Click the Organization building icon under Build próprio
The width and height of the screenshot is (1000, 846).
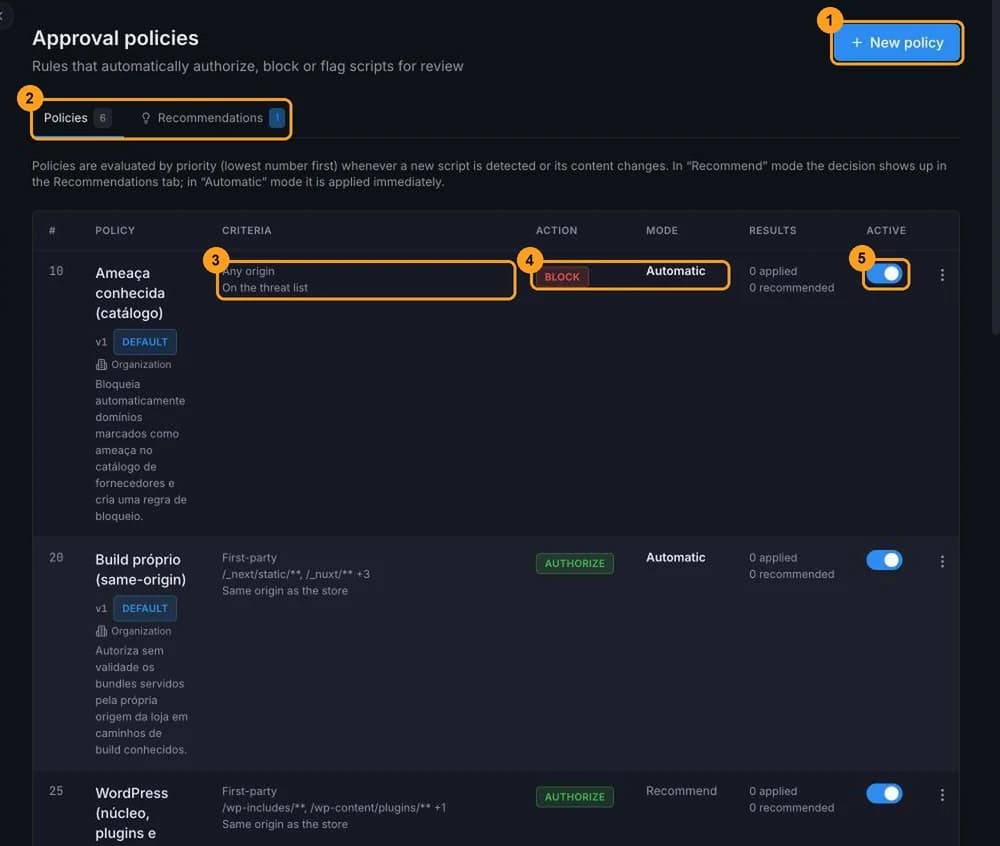pyautogui.click(x=101, y=631)
